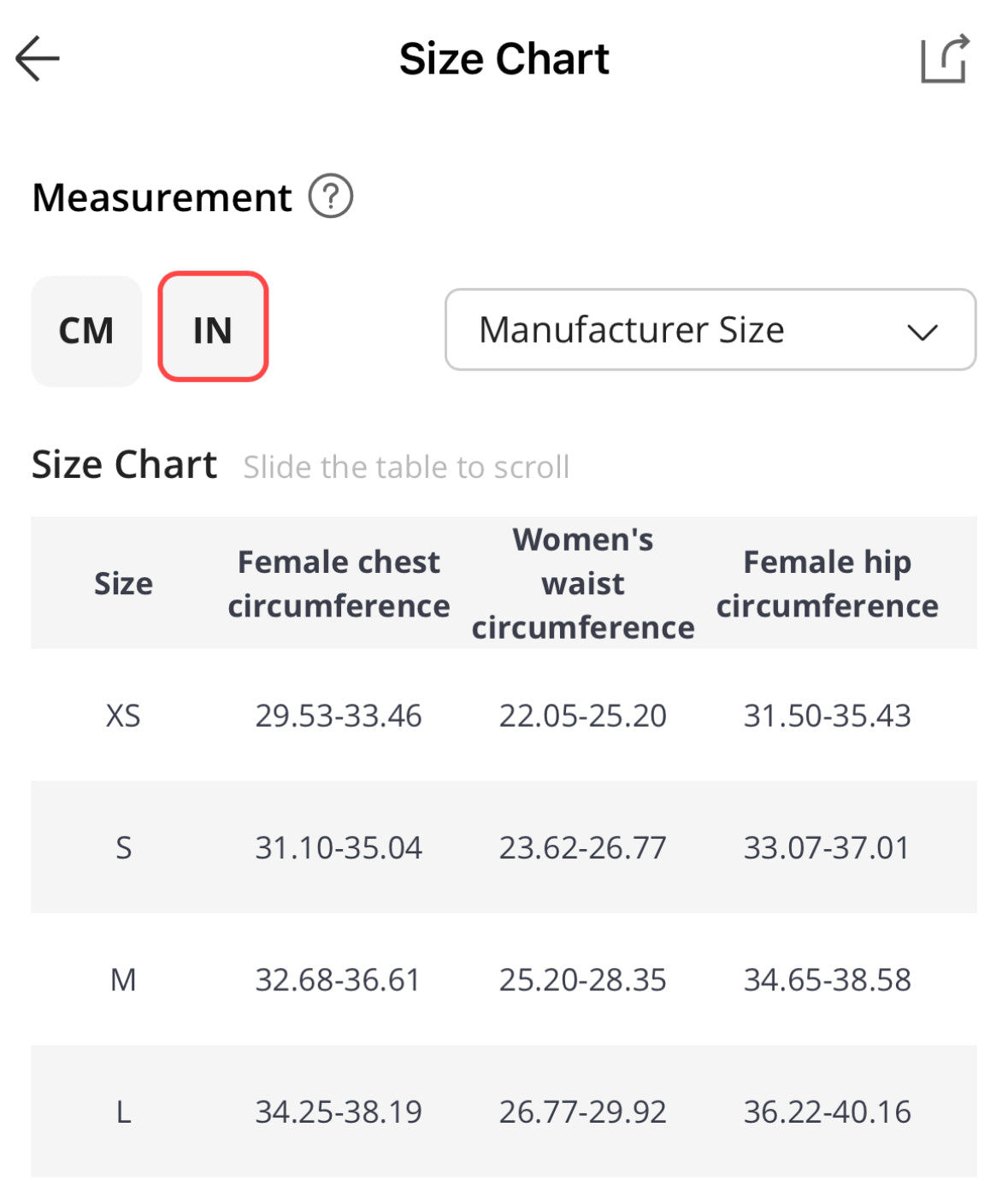The width and height of the screenshot is (1008, 1186).
Task: Select the IN unit option
Action: (213, 327)
